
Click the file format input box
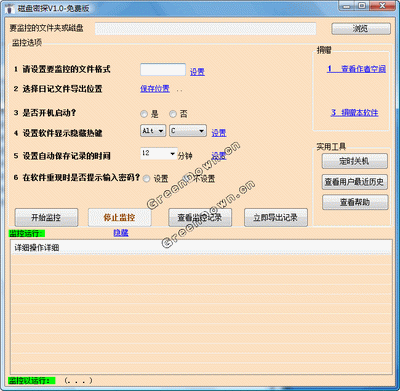click(x=163, y=70)
